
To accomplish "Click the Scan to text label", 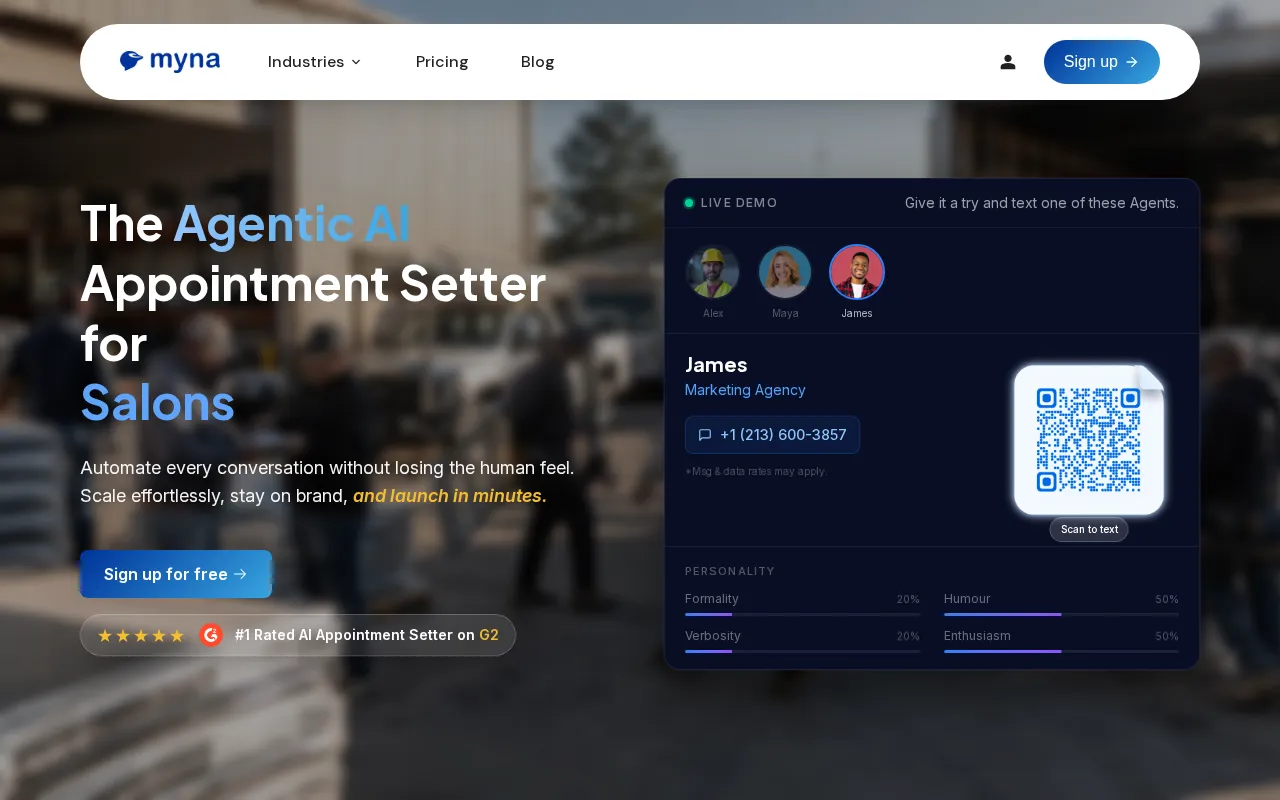I will (1089, 529).
